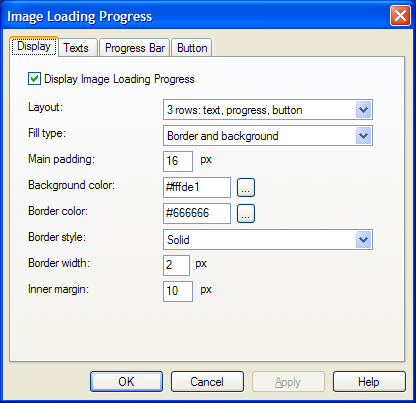Close the Image Loading Progress dialog
This screenshot has width=416, height=403.
(x=400, y=16)
